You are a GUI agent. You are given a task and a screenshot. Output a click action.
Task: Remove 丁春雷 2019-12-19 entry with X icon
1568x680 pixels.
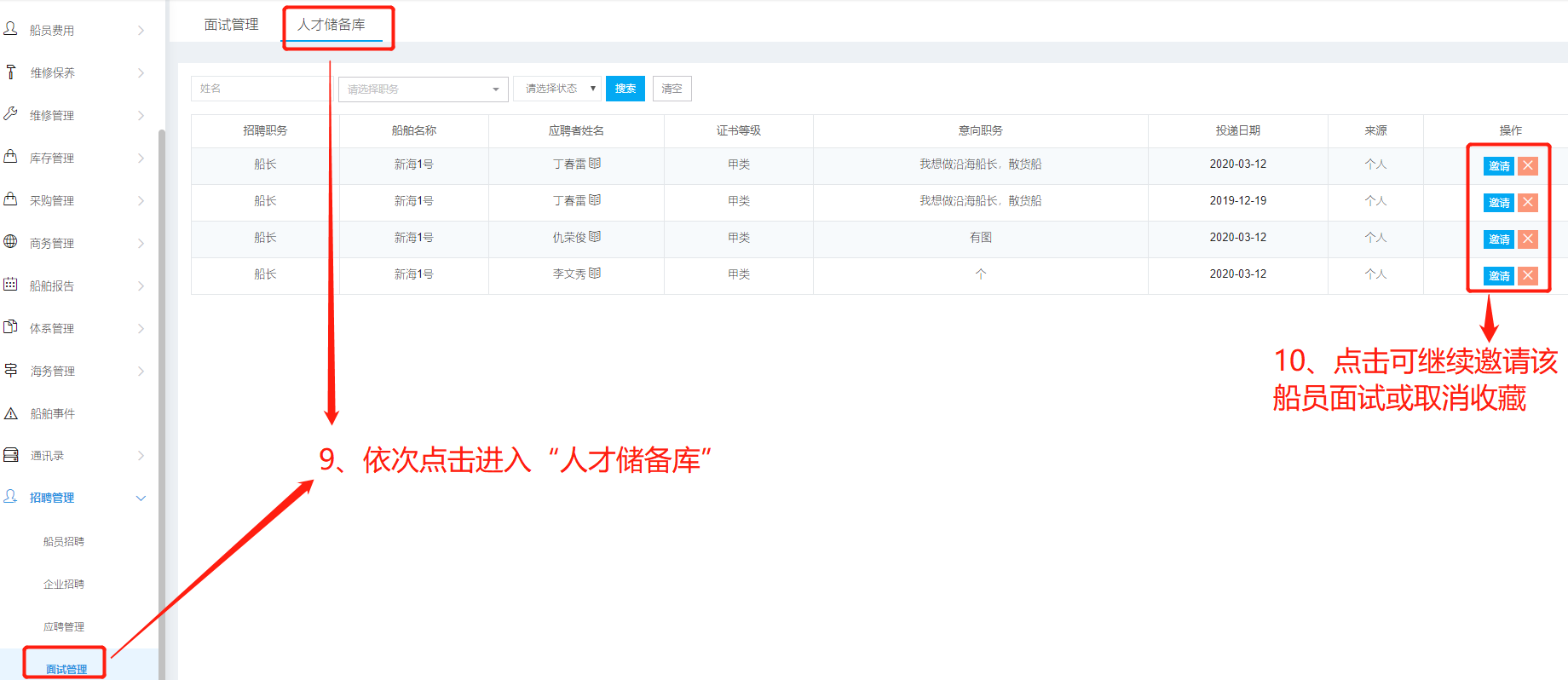click(1528, 202)
